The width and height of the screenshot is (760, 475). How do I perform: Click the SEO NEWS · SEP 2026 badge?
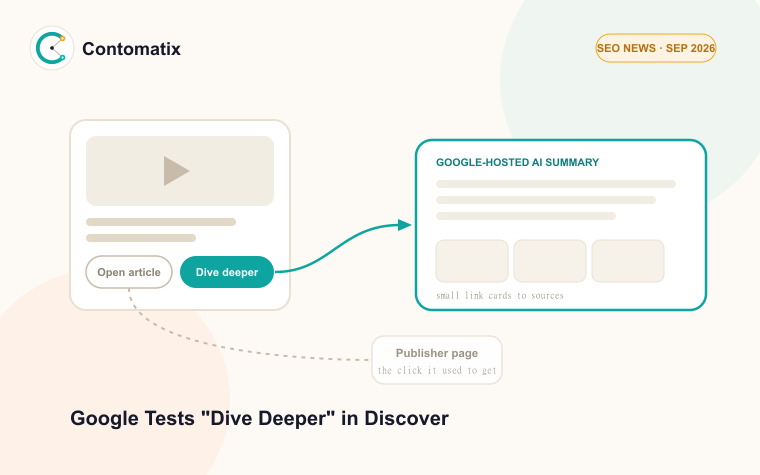(x=656, y=48)
